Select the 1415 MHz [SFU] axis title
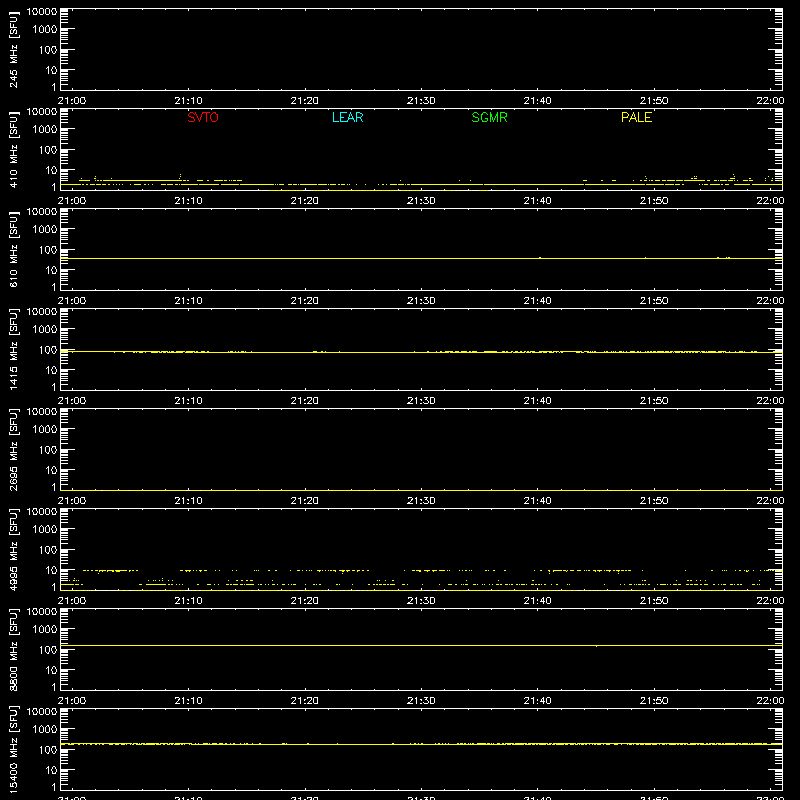The height and width of the screenshot is (800, 800). point(13,349)
